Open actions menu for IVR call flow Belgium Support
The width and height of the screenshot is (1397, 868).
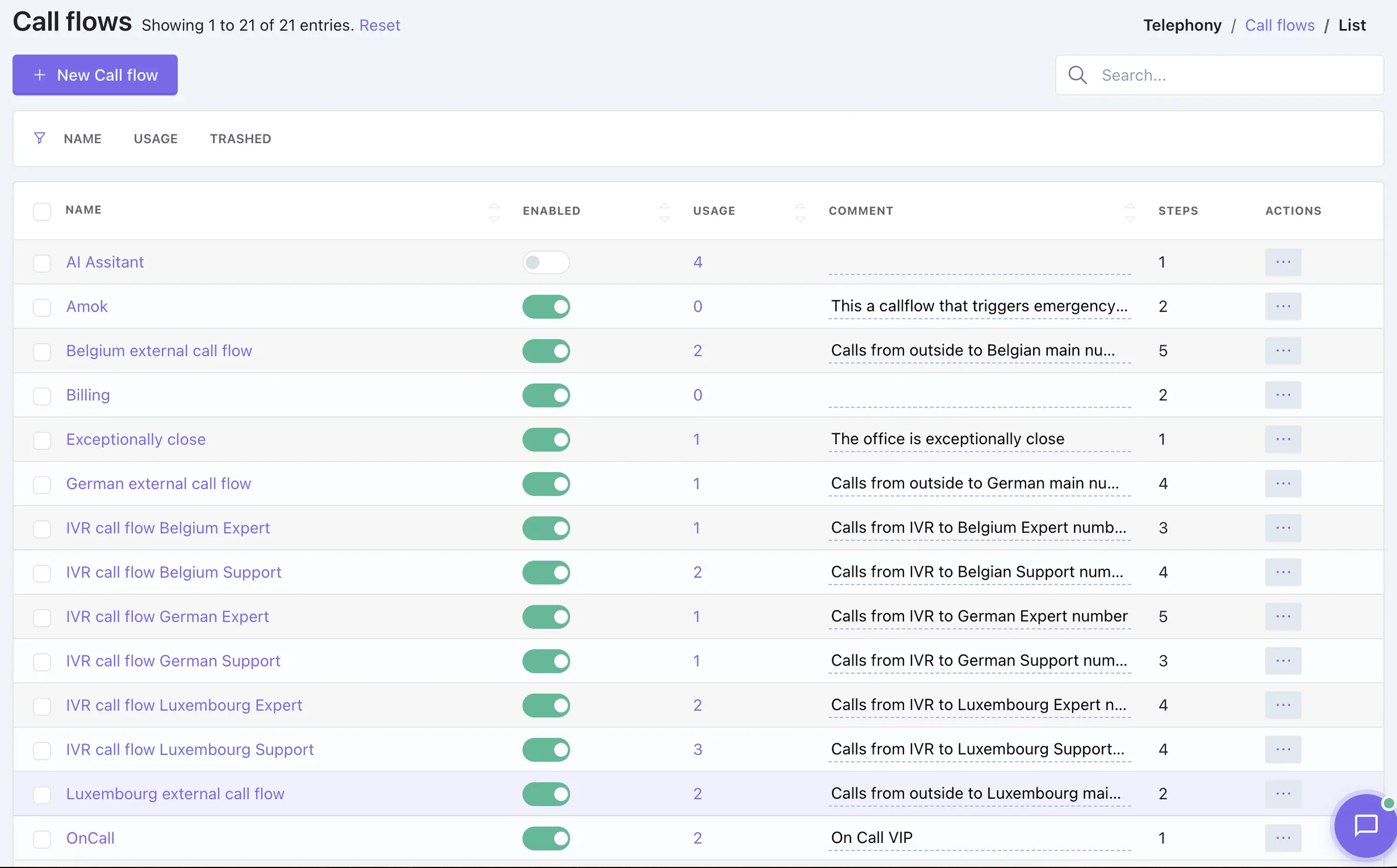tap(1283, 572)
